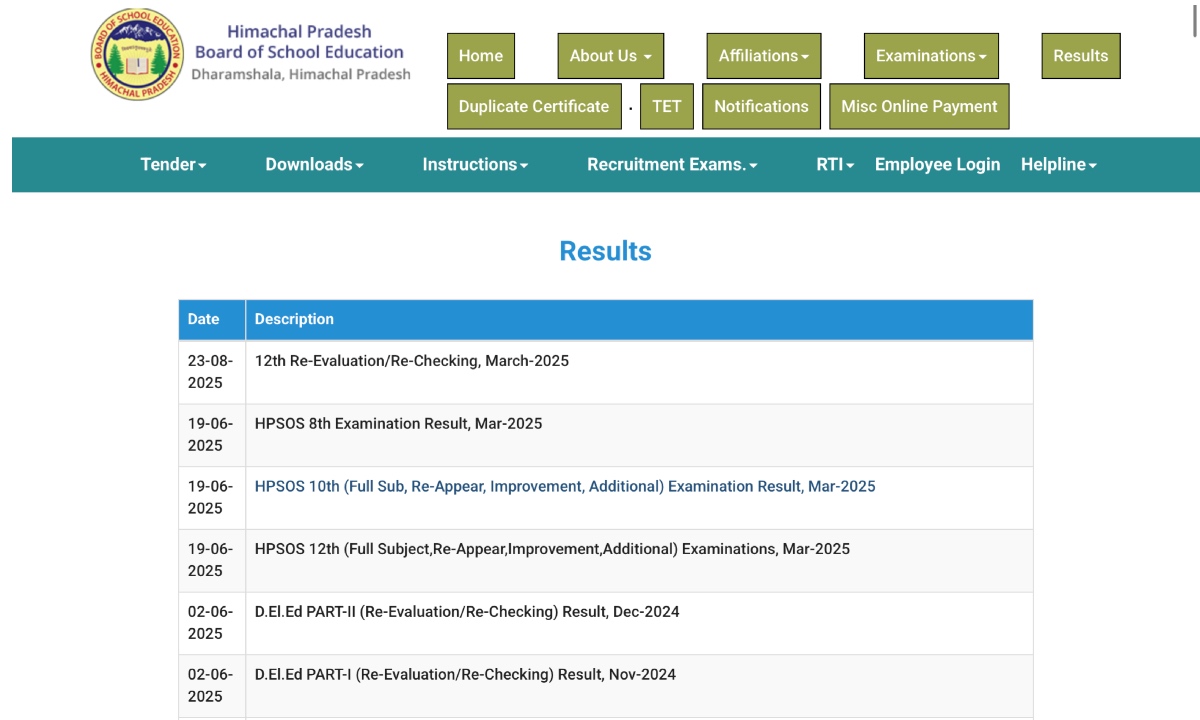1200x720 pixels.
Task: Expand the About Us dropdown
Action: pos(611,56)
